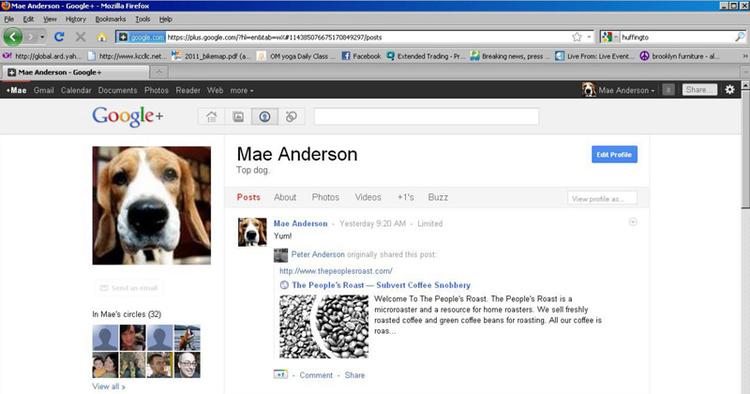
Task: Go back with the green back arrow
Action: click(13, 37)
